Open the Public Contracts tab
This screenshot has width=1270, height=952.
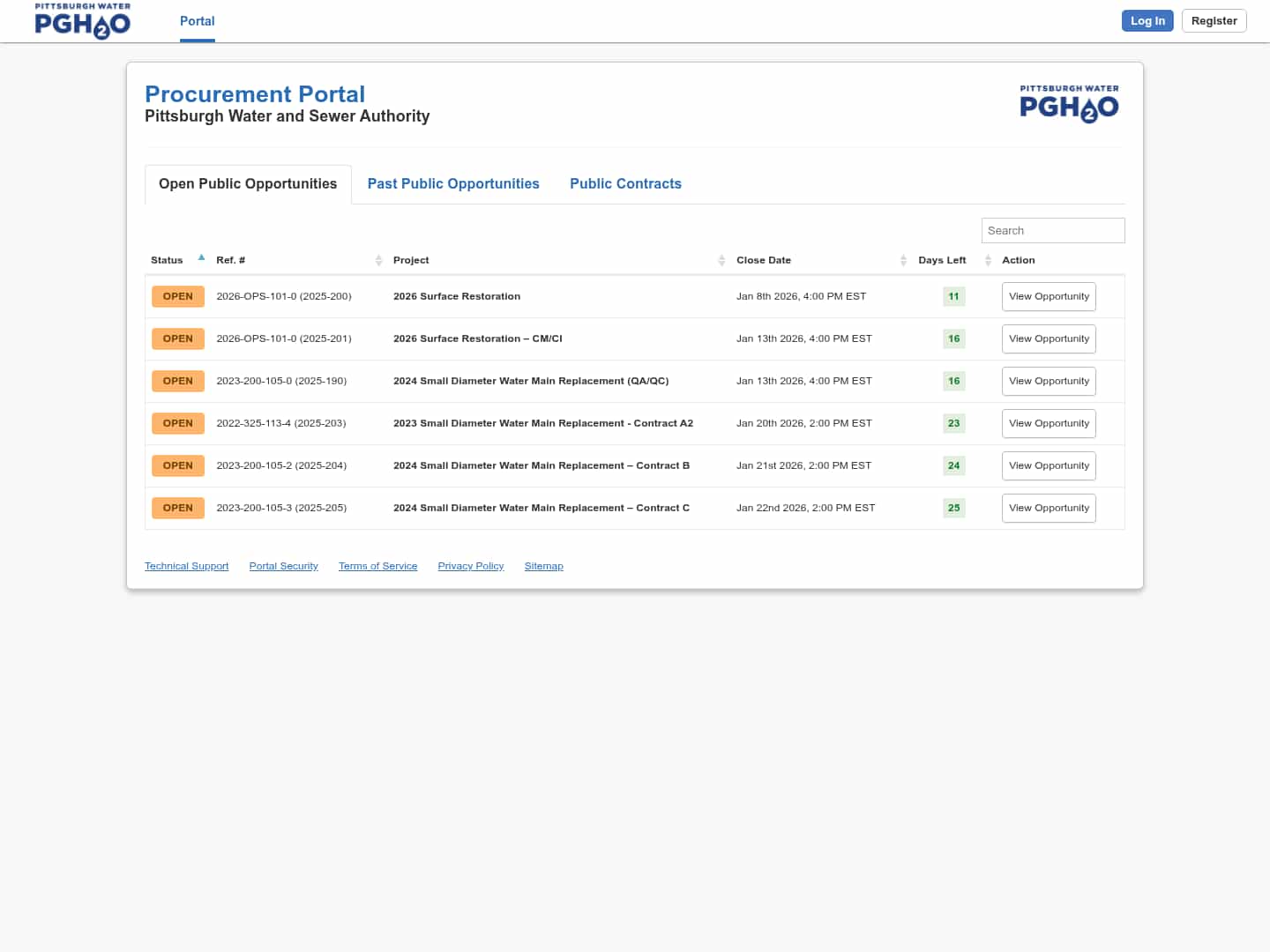(x=625, y=183)
